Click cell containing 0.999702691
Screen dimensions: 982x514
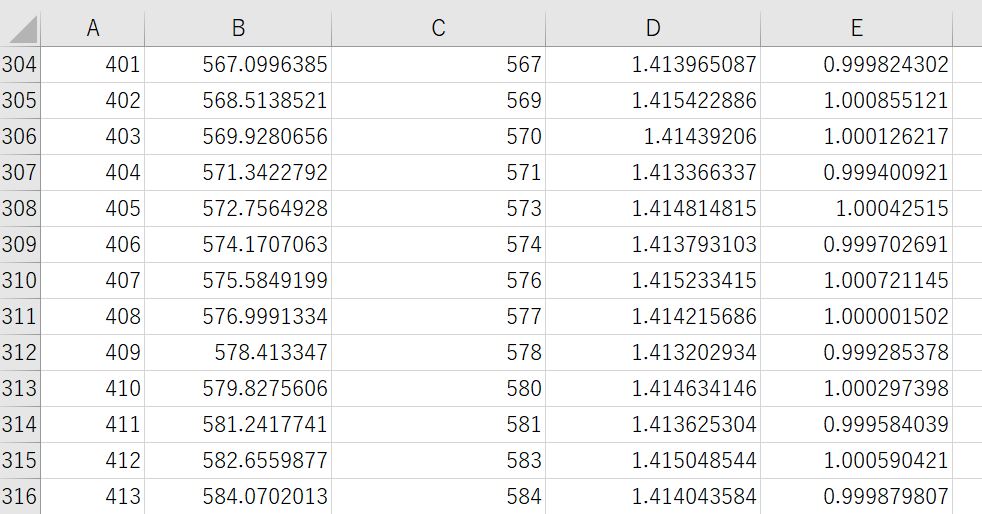pyautogui.click(x=857, y=245)
